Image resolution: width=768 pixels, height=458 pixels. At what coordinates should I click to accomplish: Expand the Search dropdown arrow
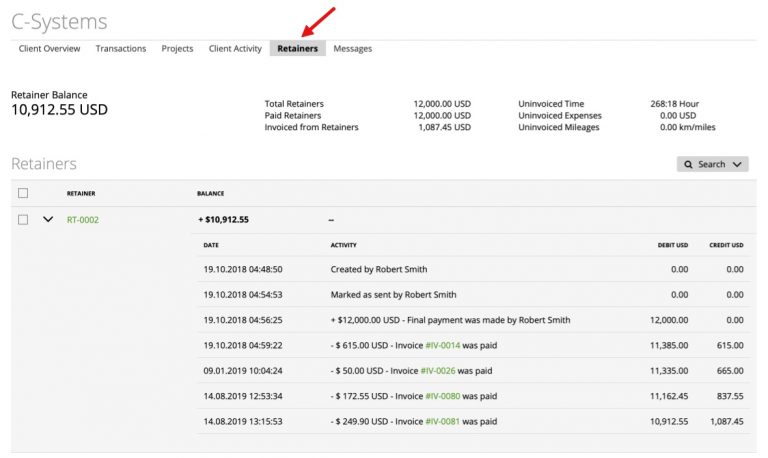[x=737, y=164]
